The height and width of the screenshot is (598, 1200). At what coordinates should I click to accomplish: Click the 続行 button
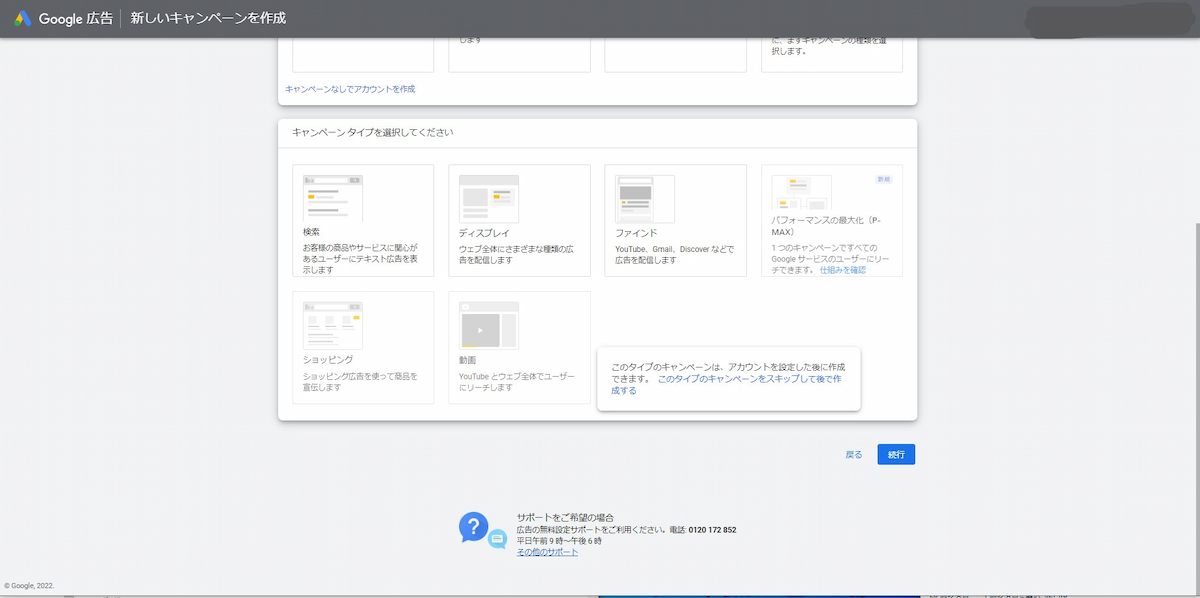[x=896, y=454]
